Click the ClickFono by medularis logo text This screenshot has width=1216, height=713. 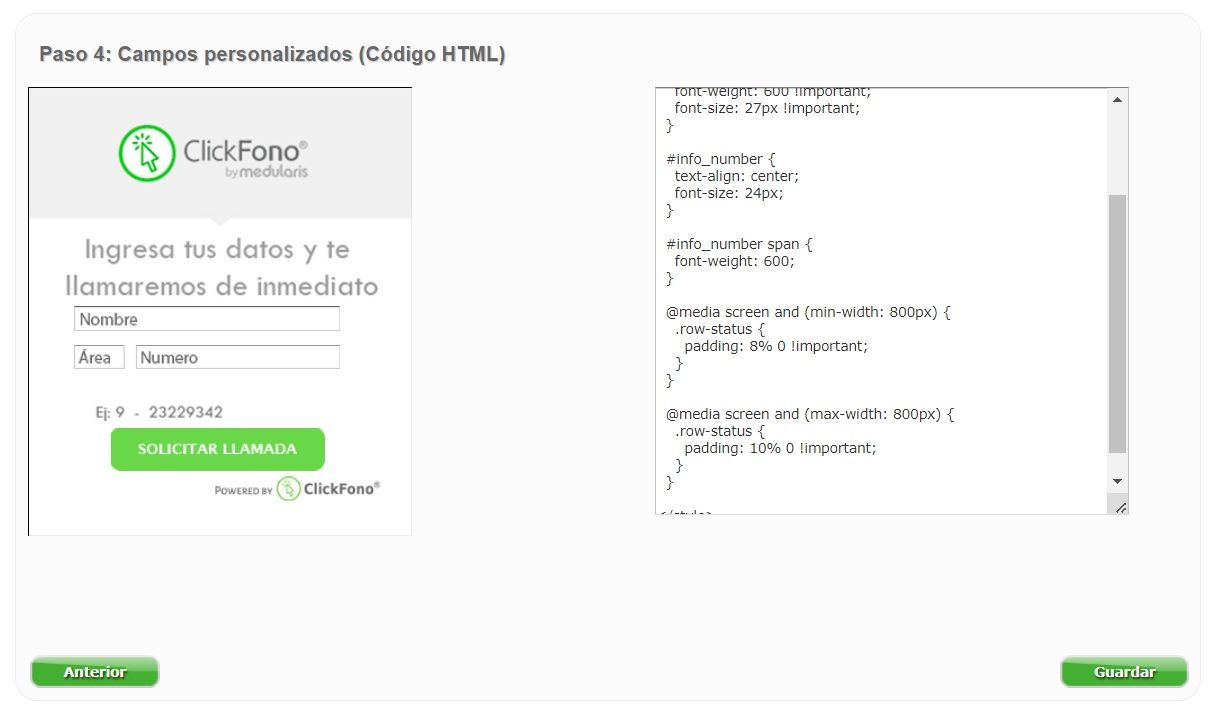pyautogui.click(x=246, y=158)
